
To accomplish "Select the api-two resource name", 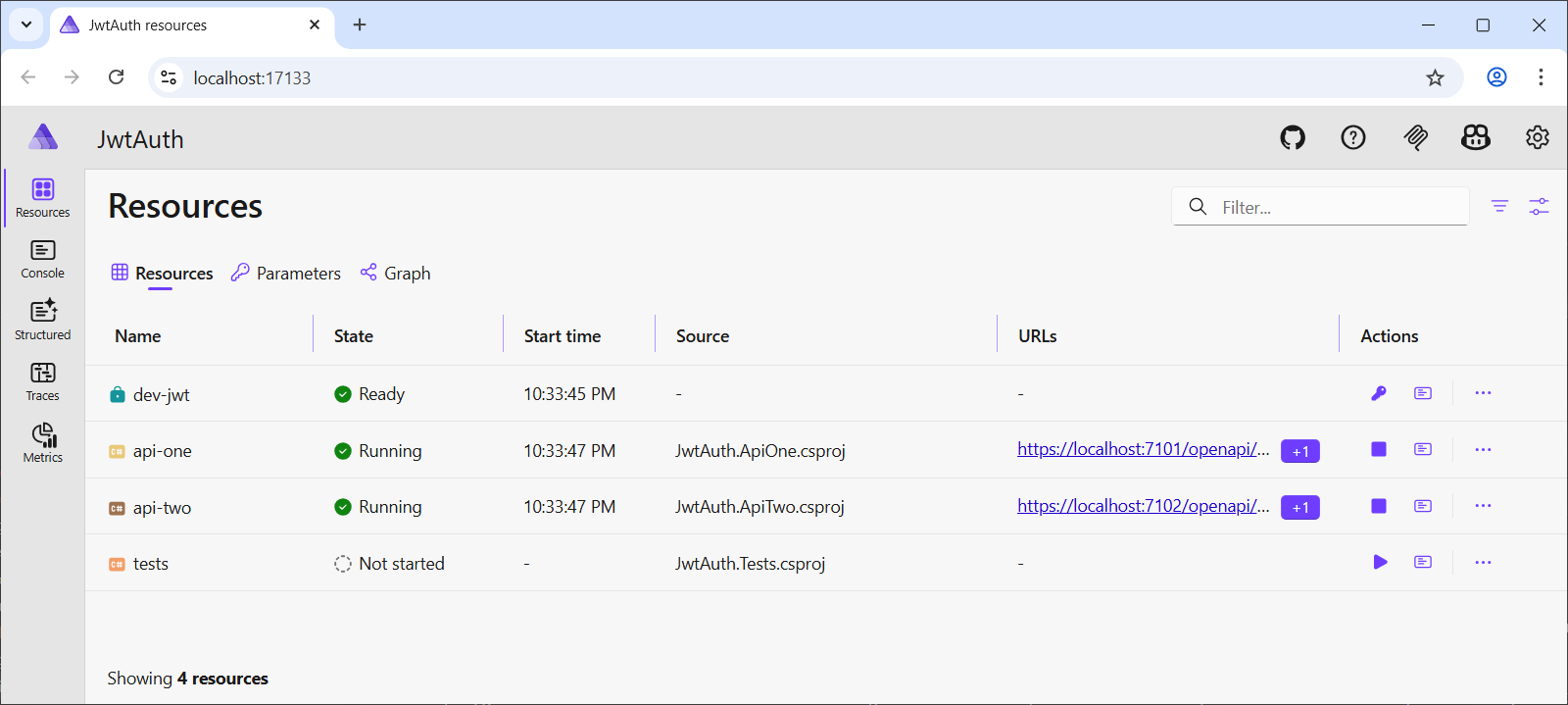I will click(163, 508).
